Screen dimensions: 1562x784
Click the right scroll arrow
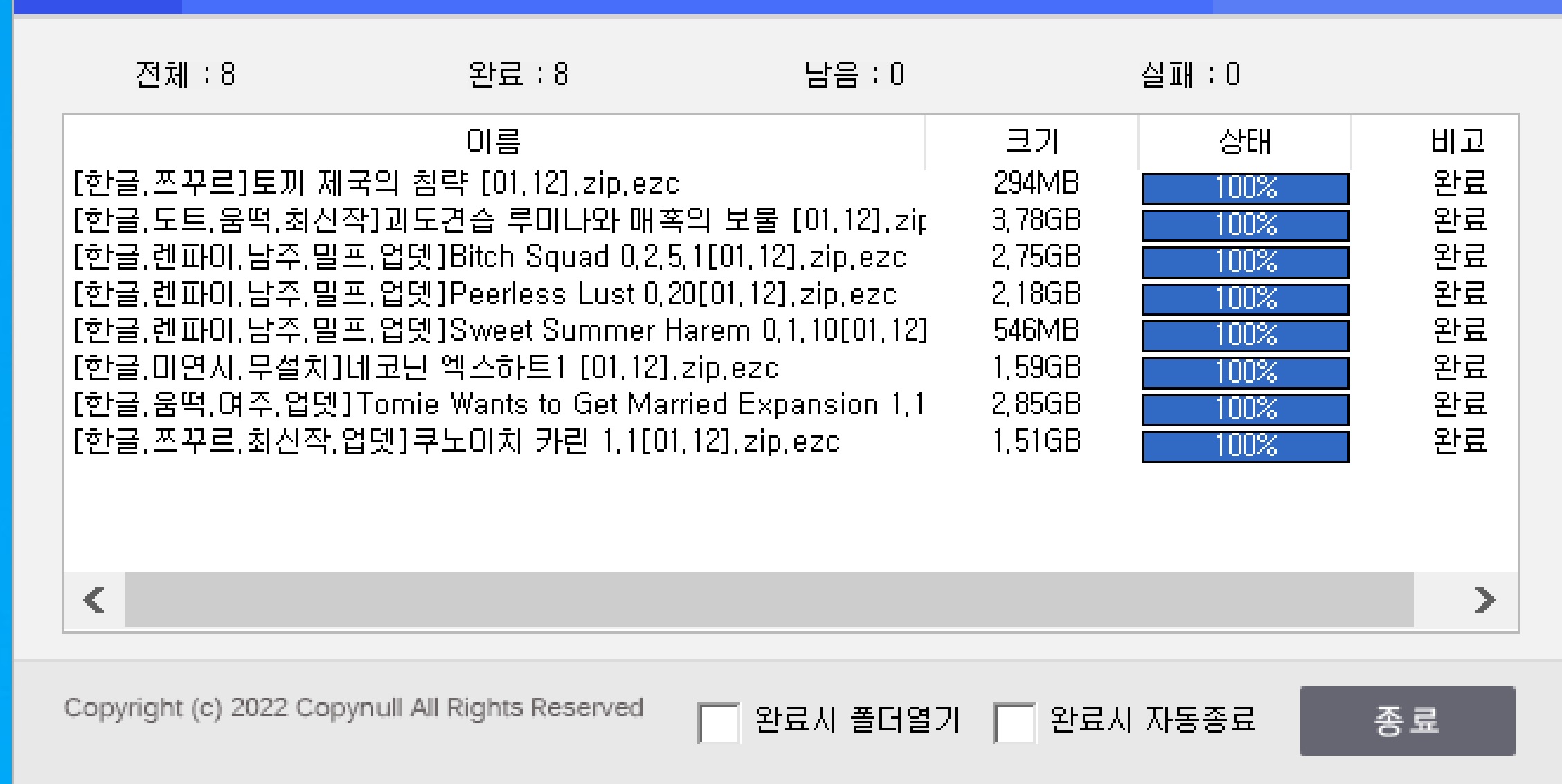pos(1484,599)
